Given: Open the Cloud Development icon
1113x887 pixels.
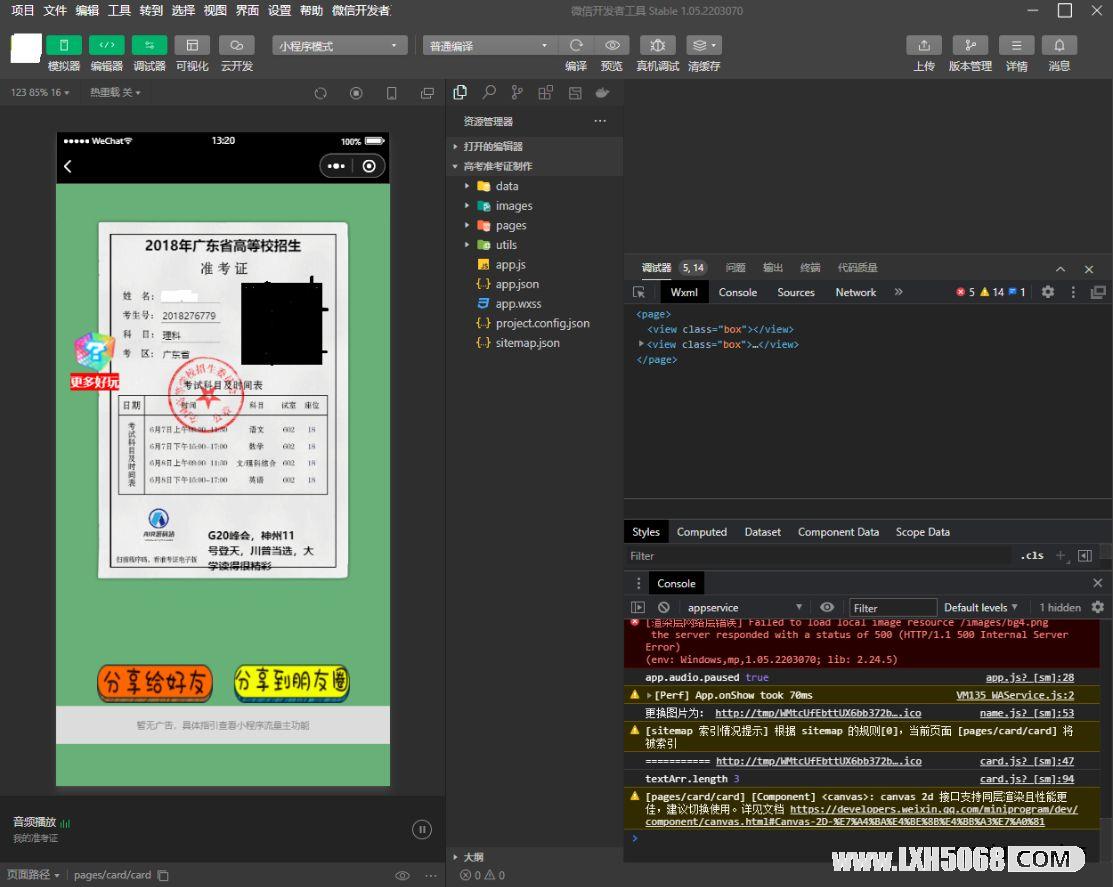Looking at the screenshot, I should pos(236,45).
